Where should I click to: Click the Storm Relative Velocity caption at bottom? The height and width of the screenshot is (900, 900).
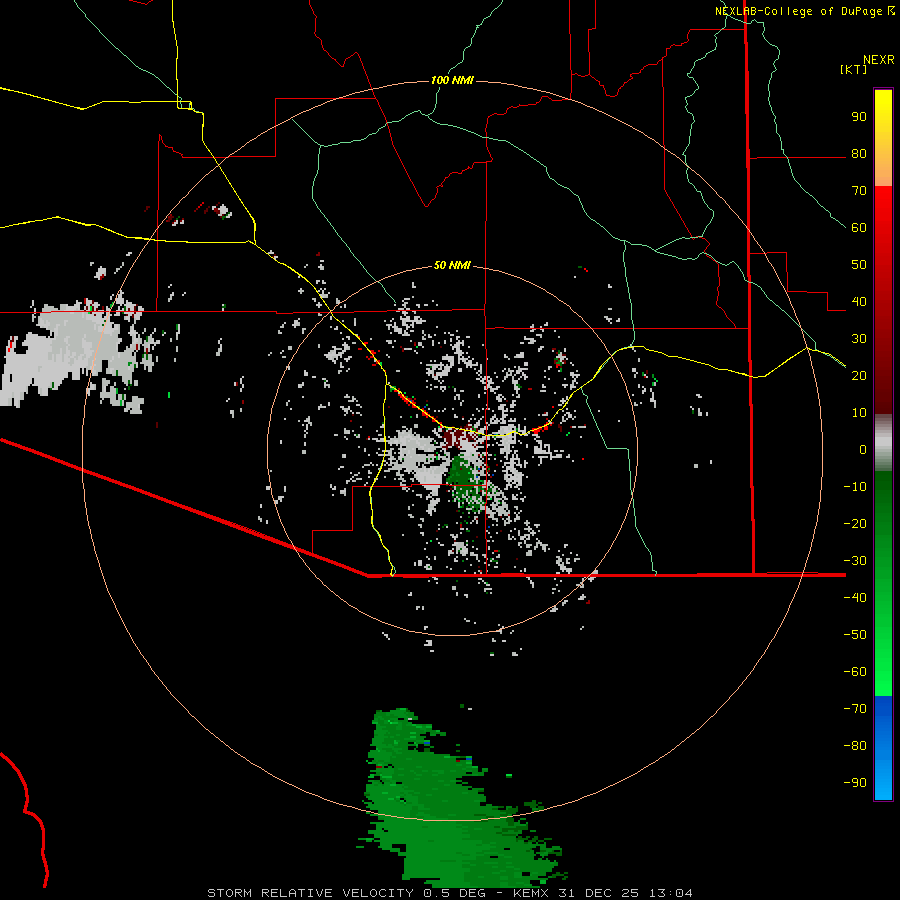point(449,893)
